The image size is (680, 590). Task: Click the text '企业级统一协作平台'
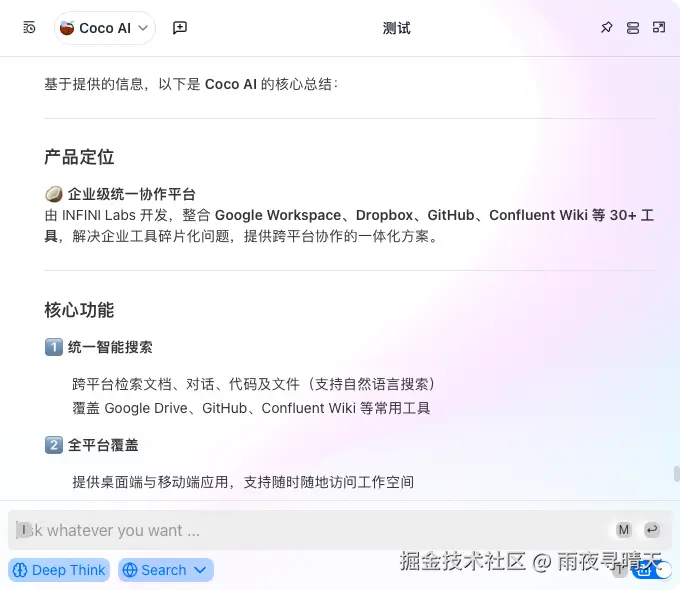click(132, 194)
